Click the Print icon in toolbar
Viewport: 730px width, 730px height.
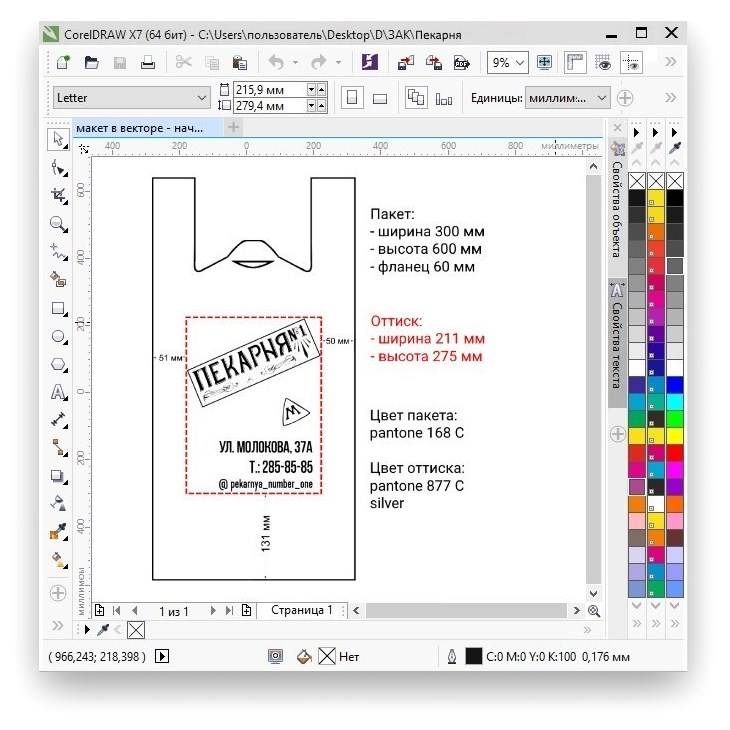(148, 62)
